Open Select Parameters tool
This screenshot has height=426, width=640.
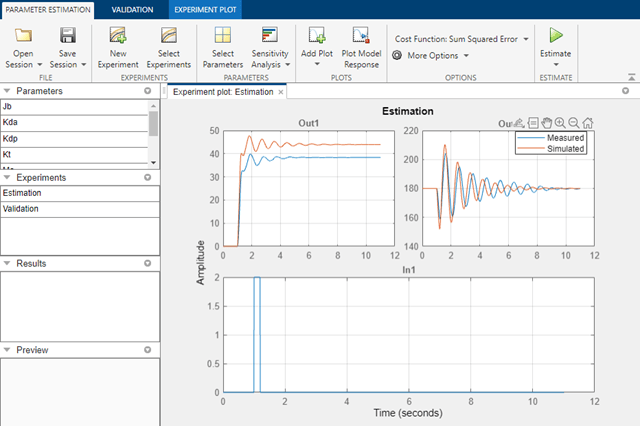(223, 36)
